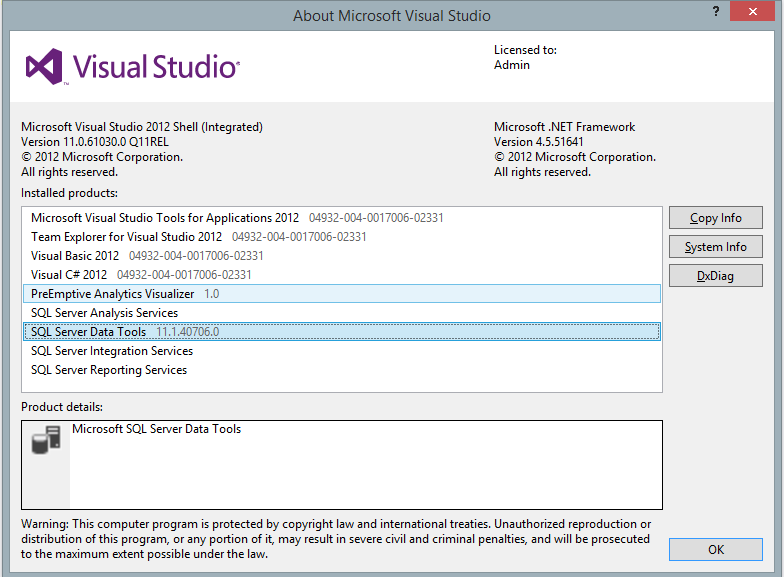Open System Info
784x577 pixels.
pyautogui.click(x=716, y=246)
